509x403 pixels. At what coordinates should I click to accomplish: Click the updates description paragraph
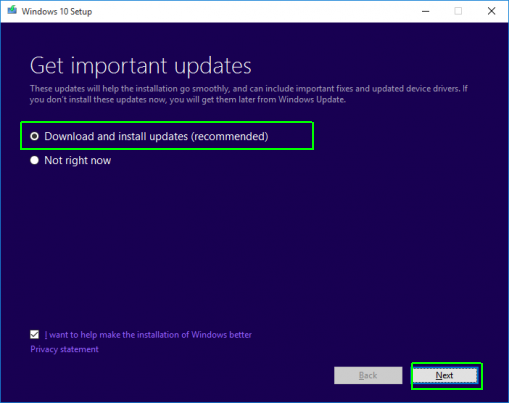[x=249, y=94]
